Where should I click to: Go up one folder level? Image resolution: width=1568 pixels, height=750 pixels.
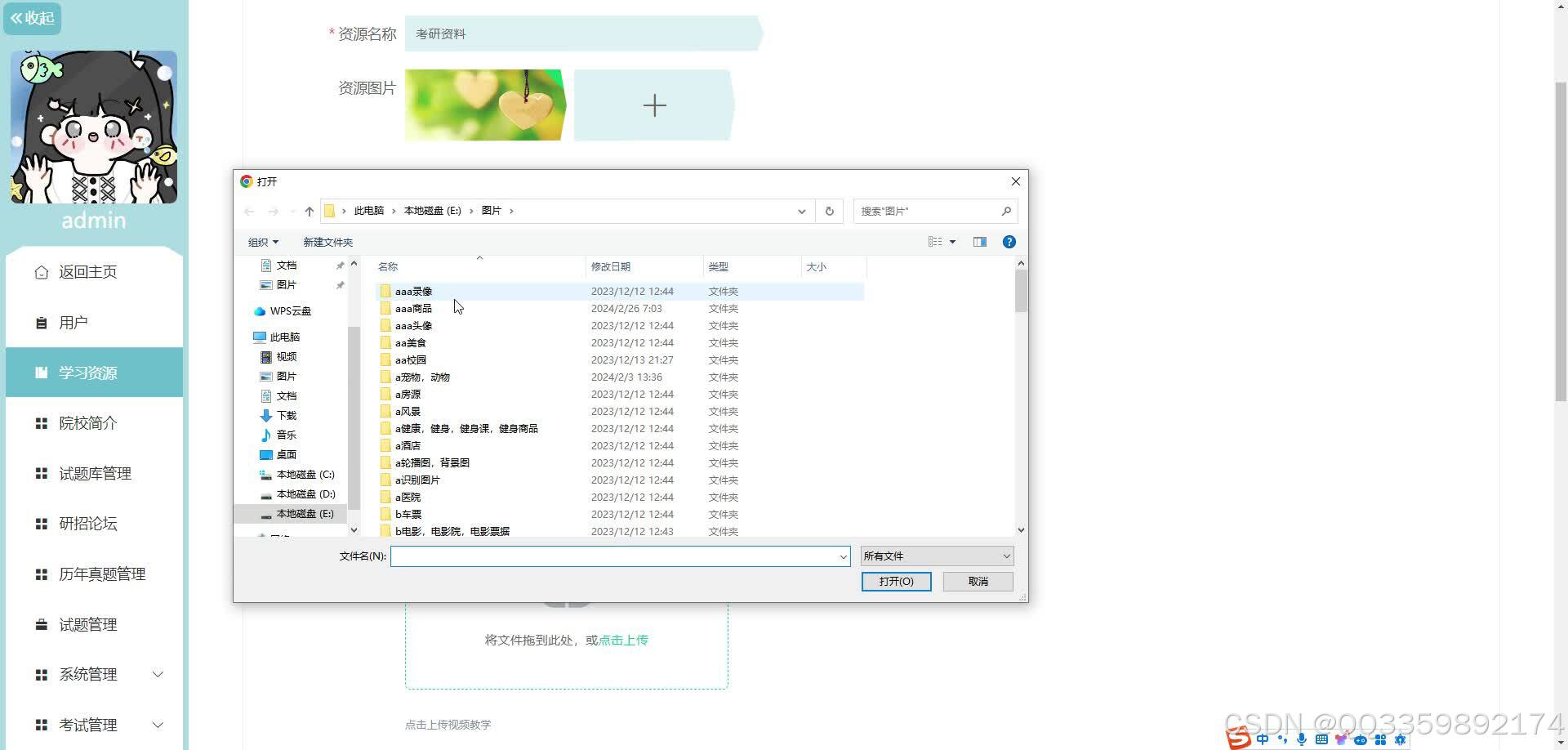click(x=310, y=212)
